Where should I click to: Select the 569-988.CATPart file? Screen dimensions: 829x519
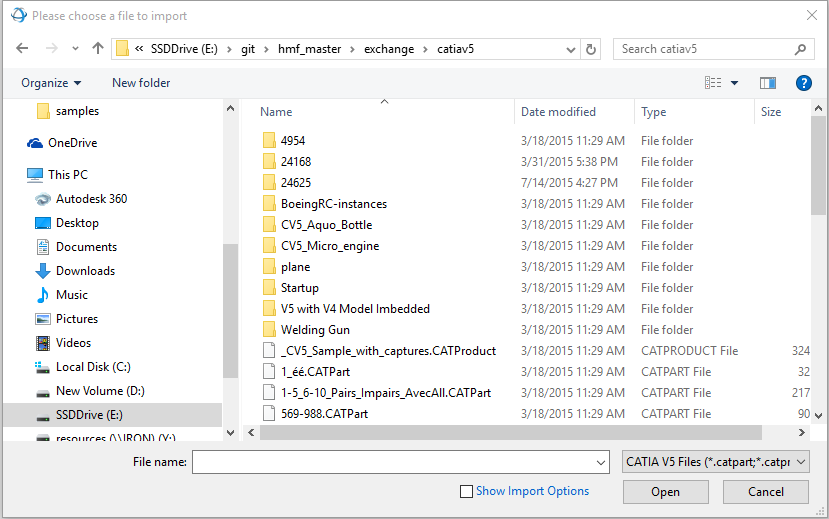324,414
